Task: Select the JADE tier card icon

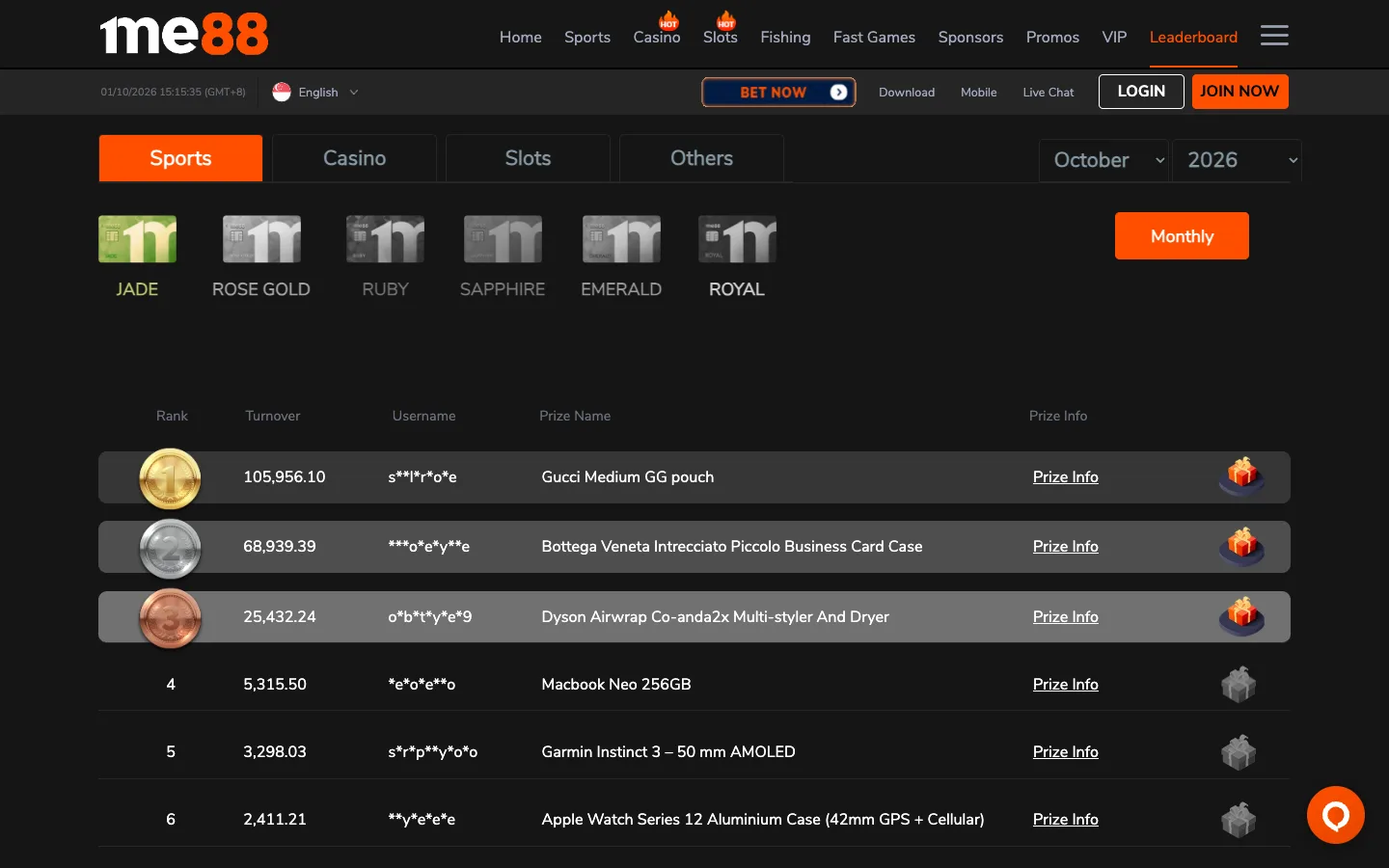Action: (137, 239)
